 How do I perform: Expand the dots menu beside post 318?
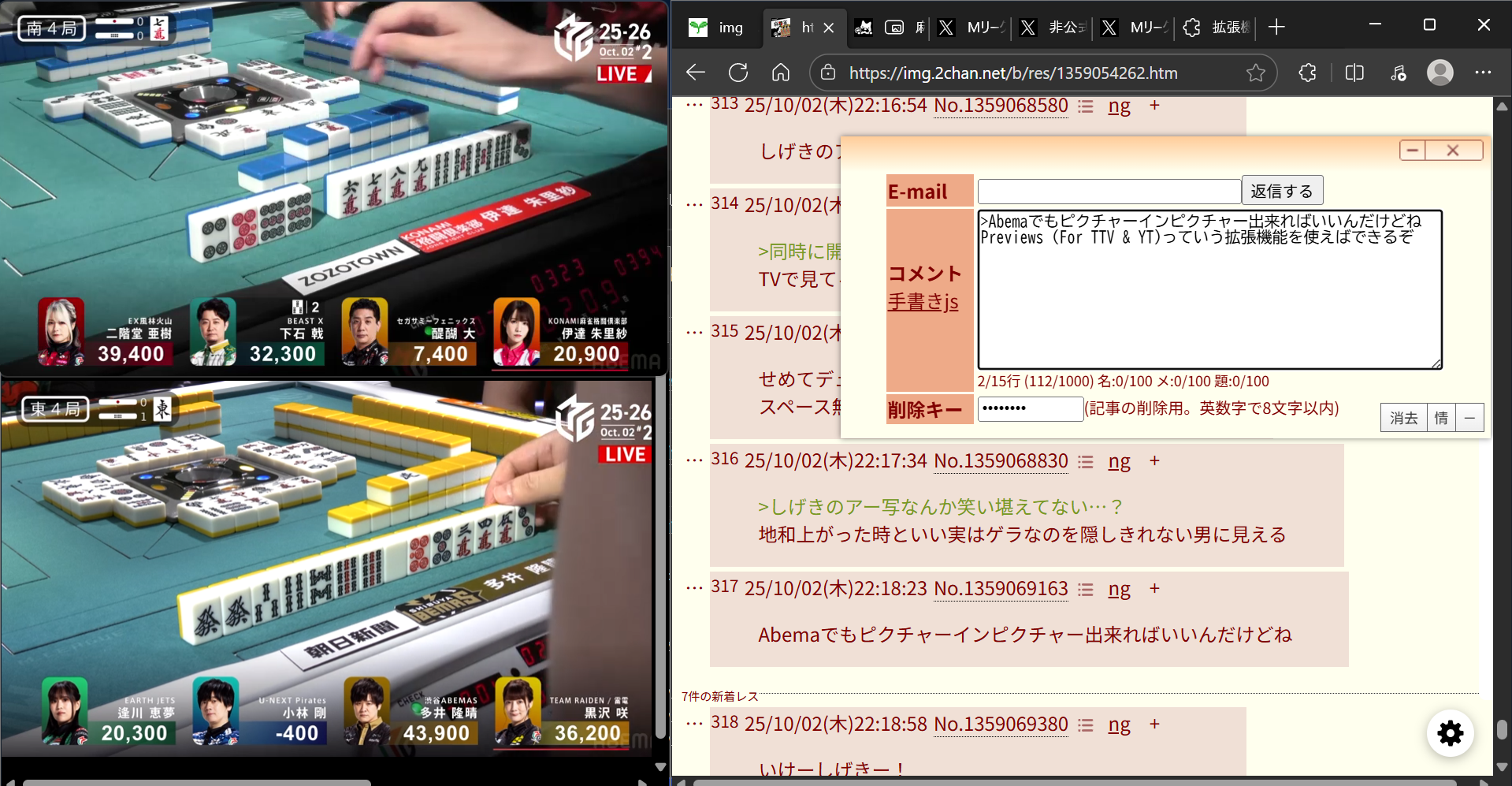(694, 724)
